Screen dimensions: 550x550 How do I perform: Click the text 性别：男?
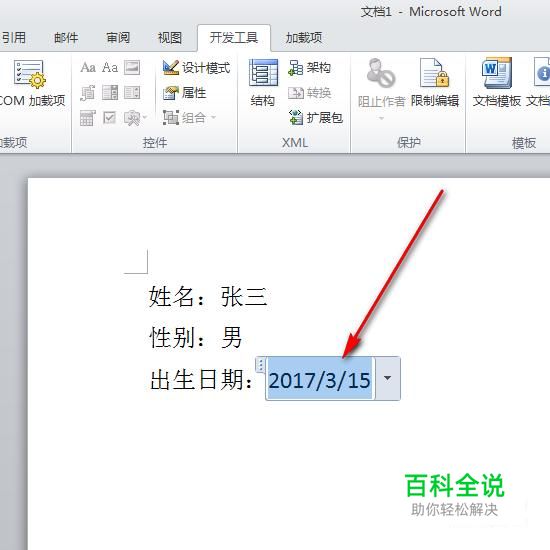[x=196, y=337]
